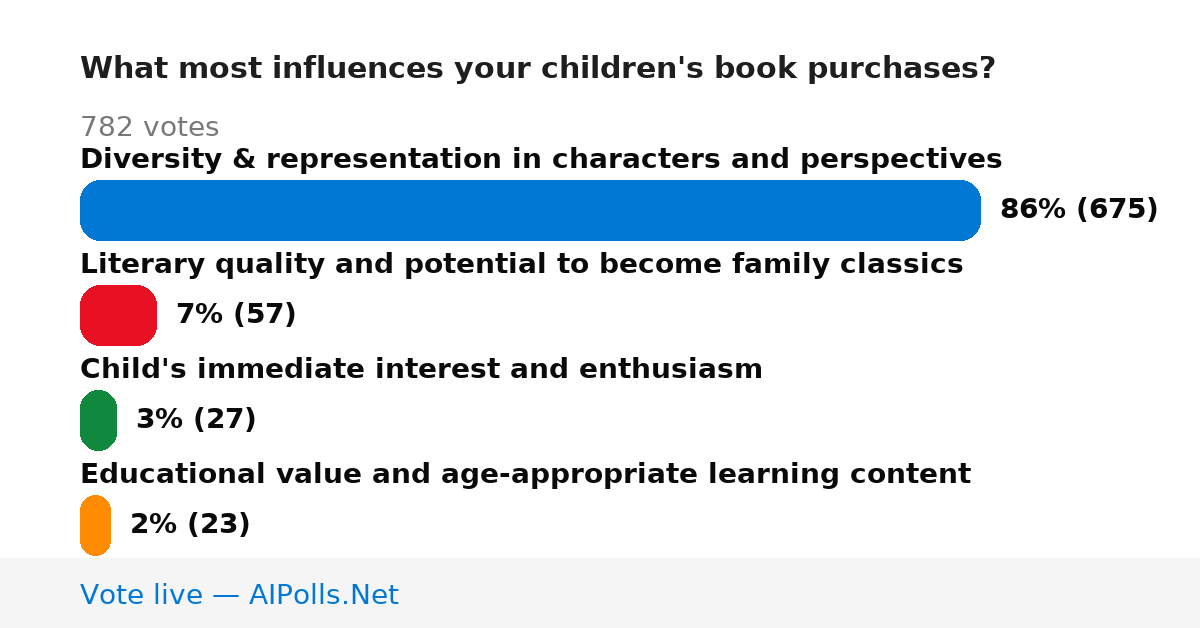
Task: Open the Vote live — AIPolls.Net link
Action: point(239,595)
